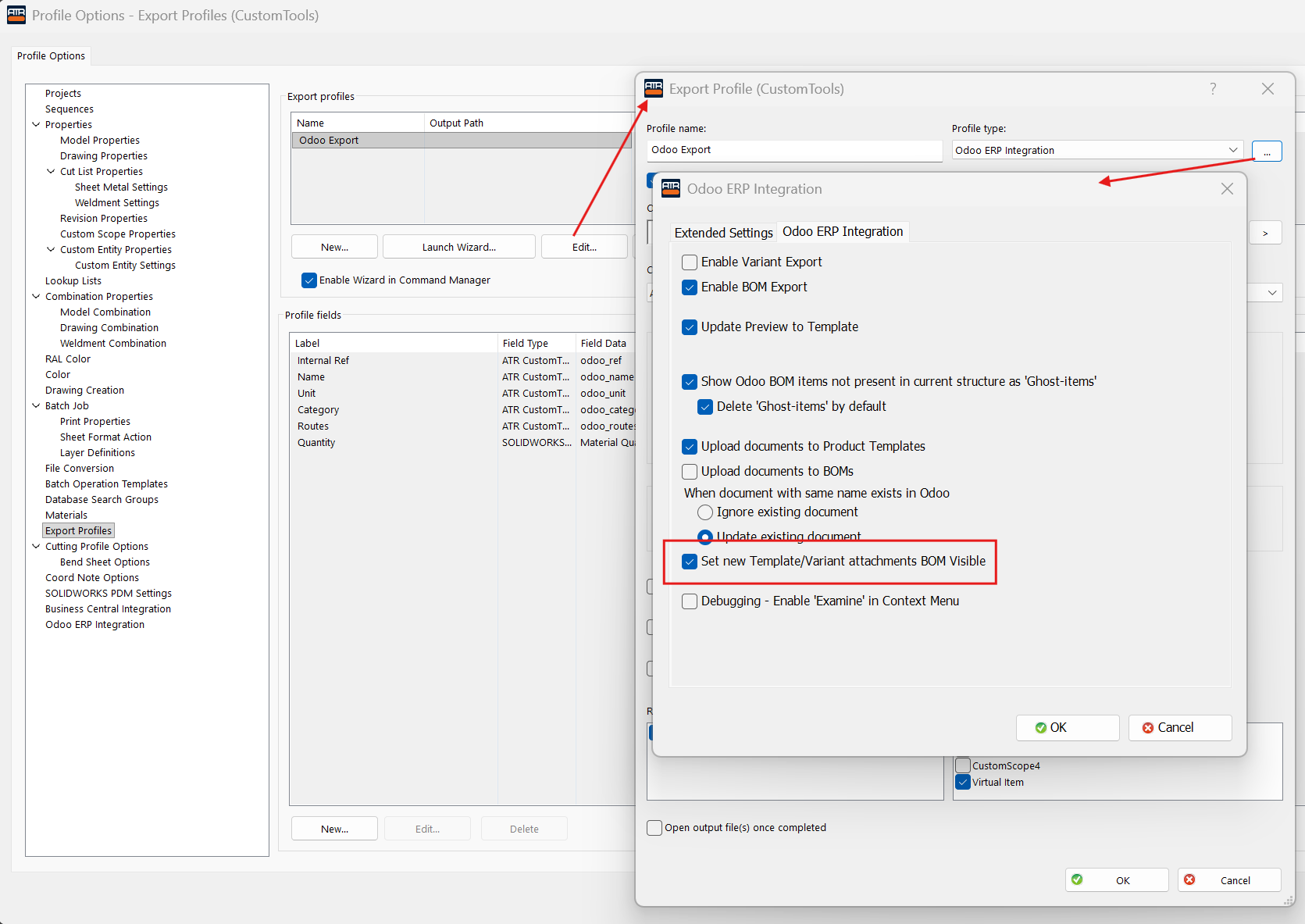Select the Ignore existing document option
The image size is (1305, 924).
(x=705, y=512)
